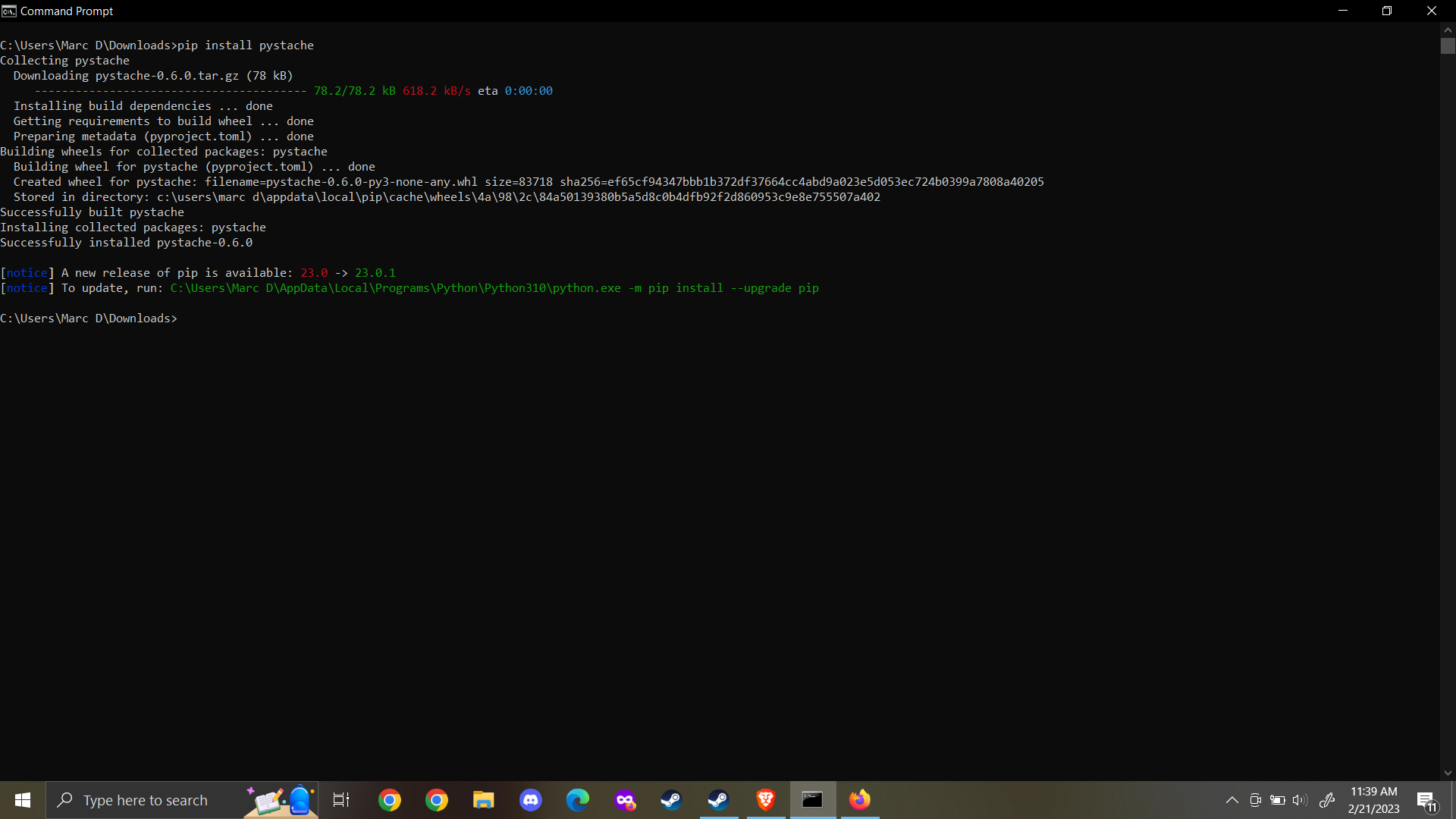Click the Task View taskbar icon
The image size is (1456, 819).
point(341,800)
